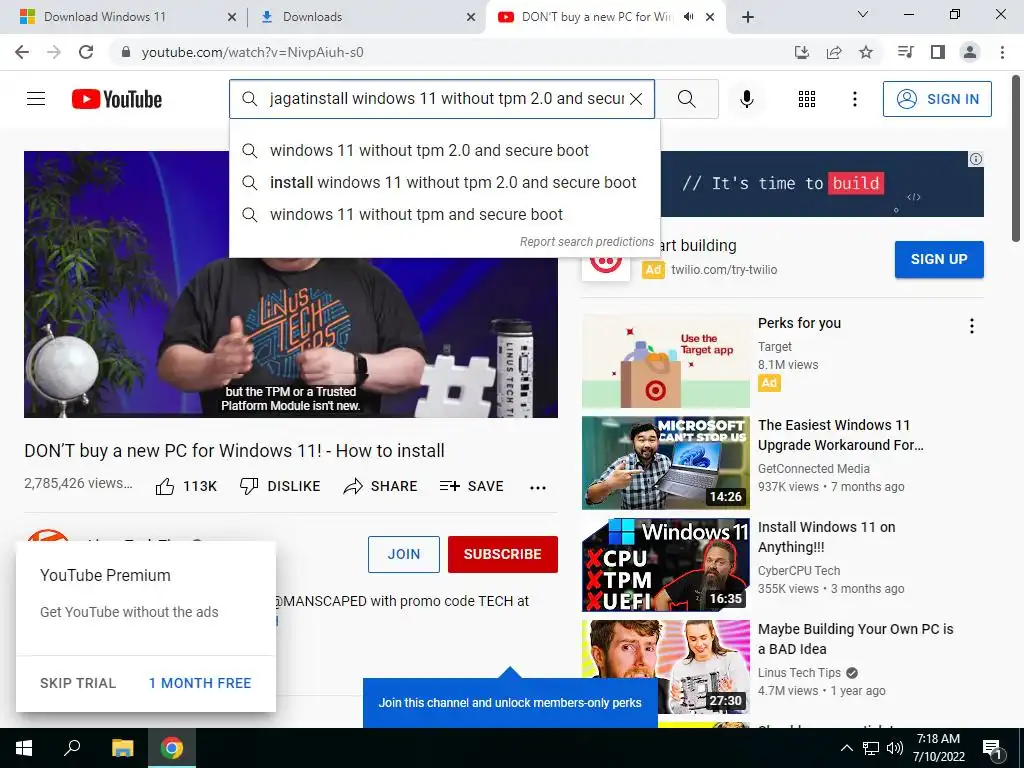1024x768 pixels.
Task: Choose suggestion 'windows 11 without tpm and secure boot'
Action: (x=445, y=214)
